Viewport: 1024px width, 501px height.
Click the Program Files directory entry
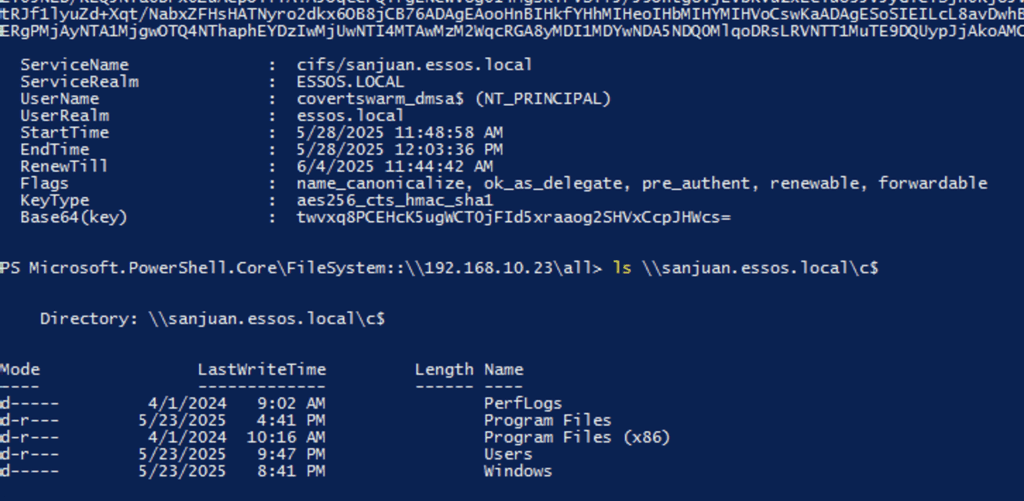click(547, 421)
